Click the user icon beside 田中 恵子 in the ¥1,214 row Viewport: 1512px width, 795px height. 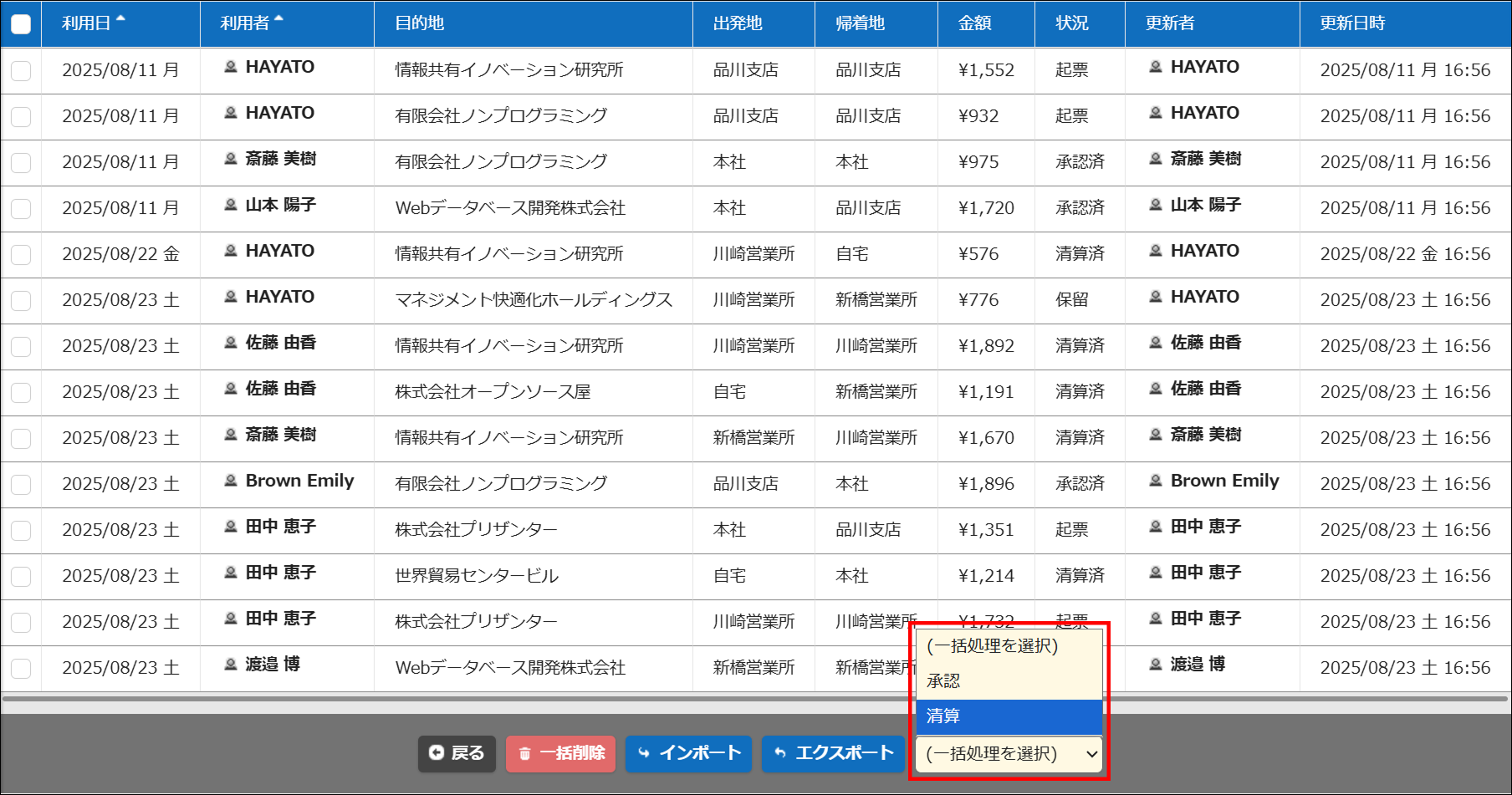[231, 573]
